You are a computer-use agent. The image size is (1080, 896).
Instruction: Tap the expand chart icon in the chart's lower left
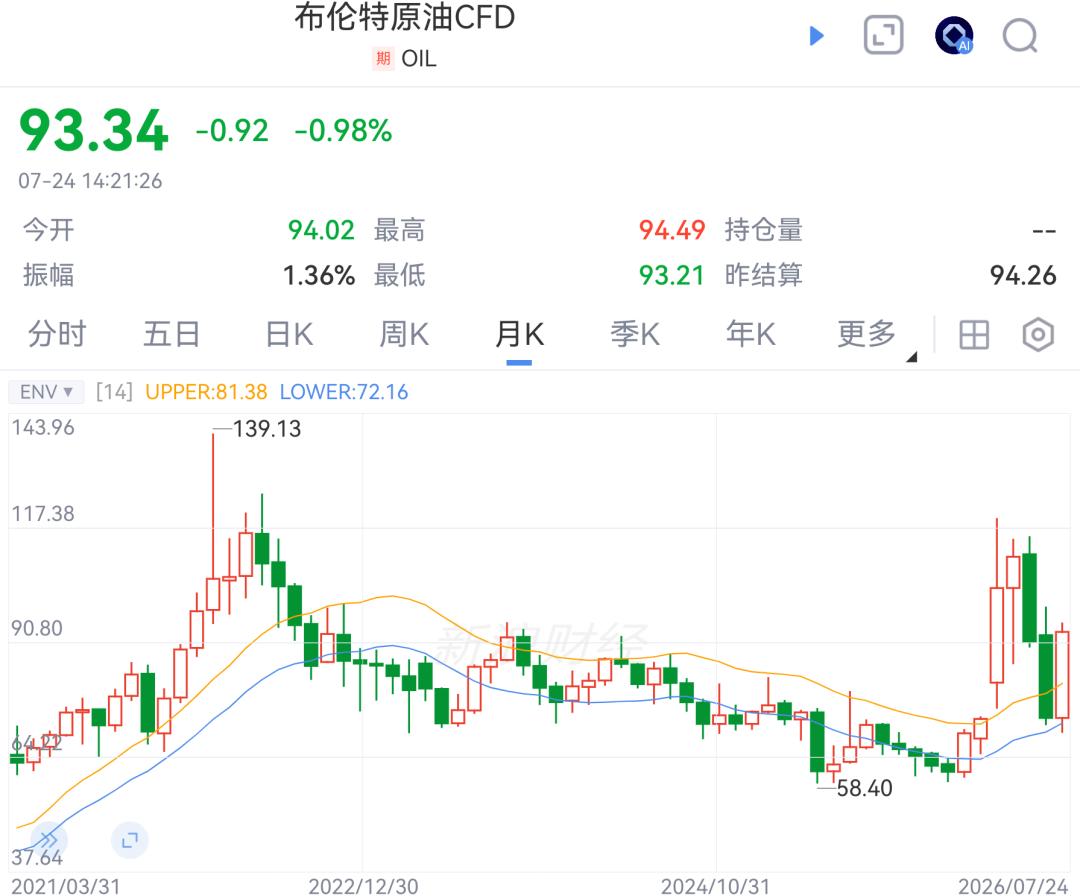pyautogui.click(x=129, y=840)
